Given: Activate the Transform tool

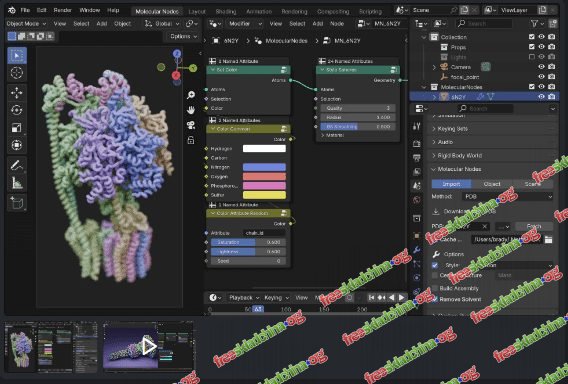Looking at the screenshot, I should click(17, 145).
